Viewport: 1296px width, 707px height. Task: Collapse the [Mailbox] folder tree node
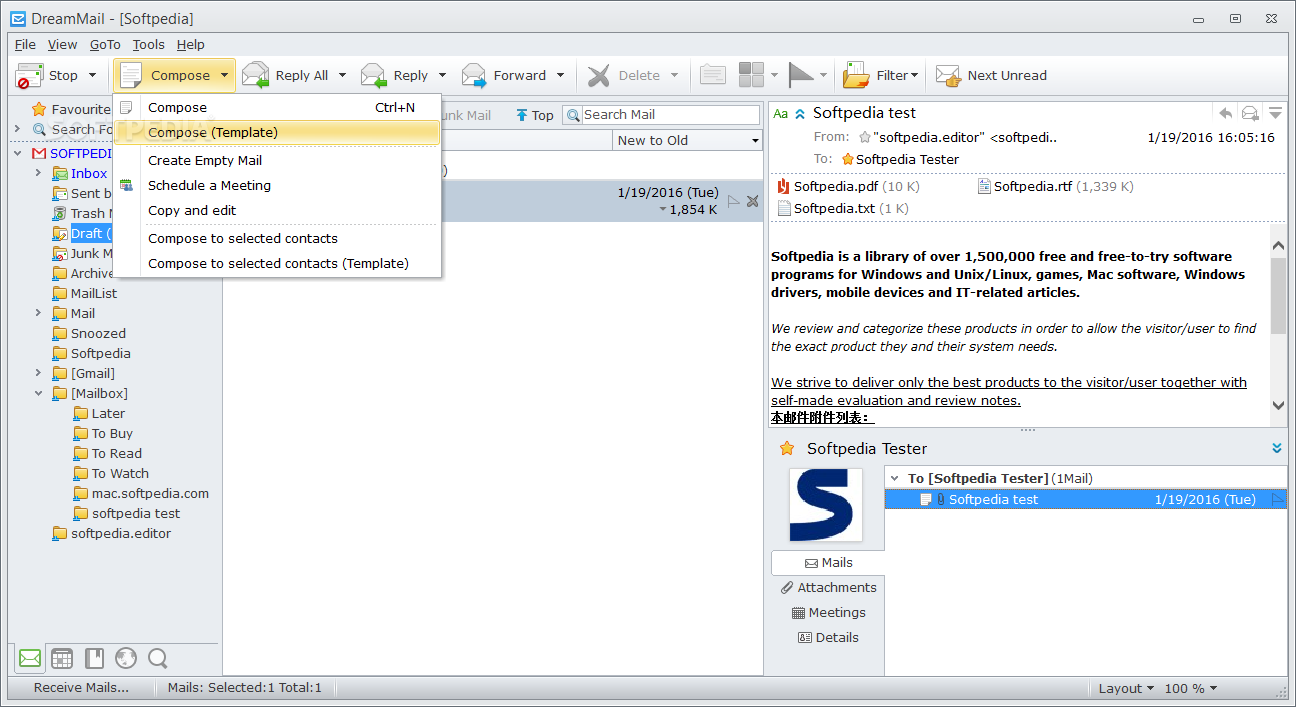(x=39, y=393)
